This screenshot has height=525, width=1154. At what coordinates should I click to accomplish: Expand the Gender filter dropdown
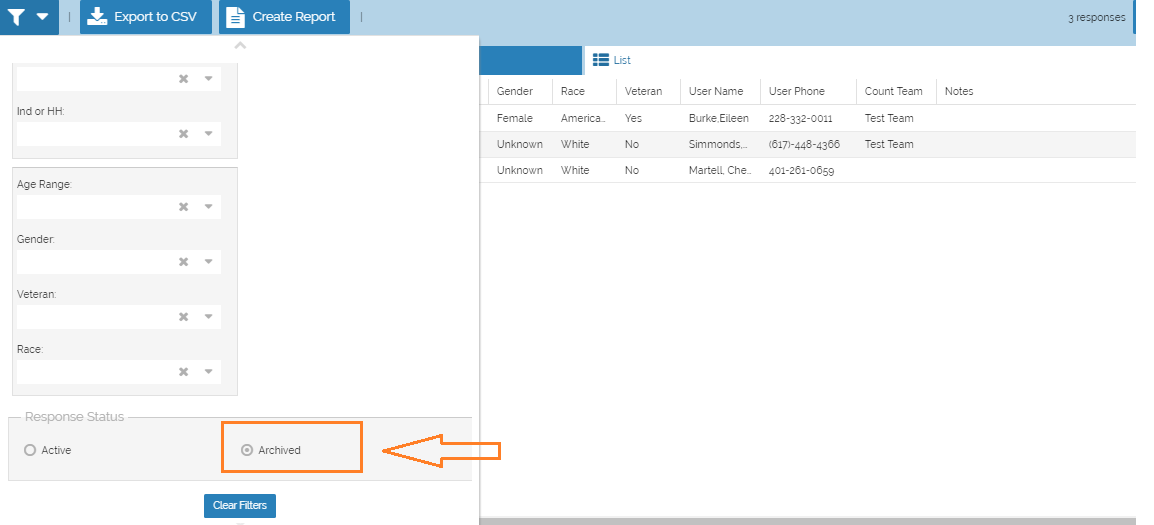click(209, 262)
